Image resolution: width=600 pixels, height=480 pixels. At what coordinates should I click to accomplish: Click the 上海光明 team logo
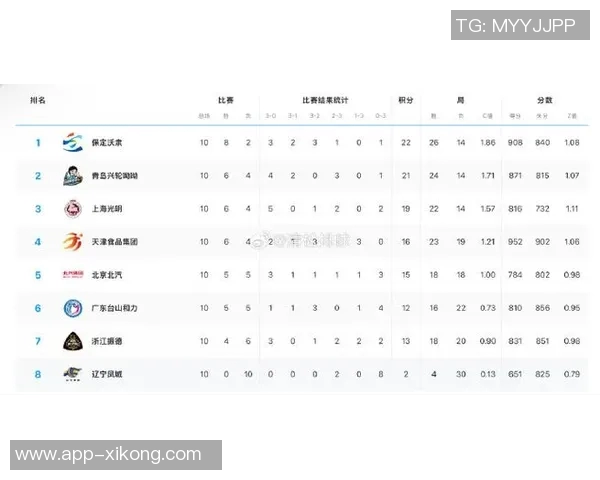(x=72, y=208)
